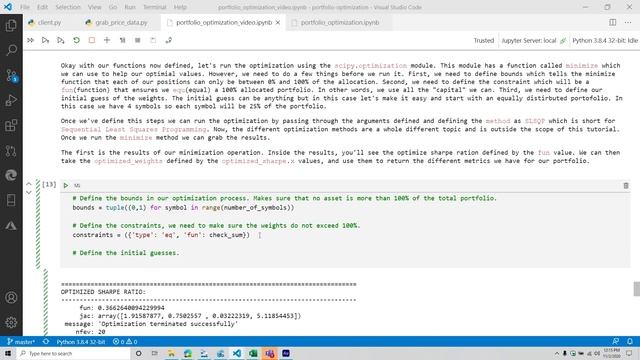The image size is (640, 360).
Task: Restart the Jupyter kernel
Action: [x=76, y=40]
